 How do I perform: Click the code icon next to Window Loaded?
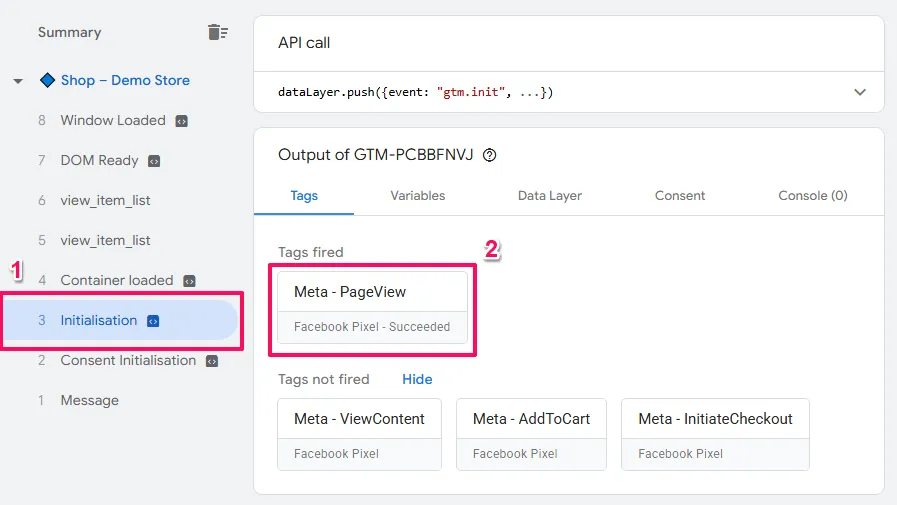coord(181,121)
